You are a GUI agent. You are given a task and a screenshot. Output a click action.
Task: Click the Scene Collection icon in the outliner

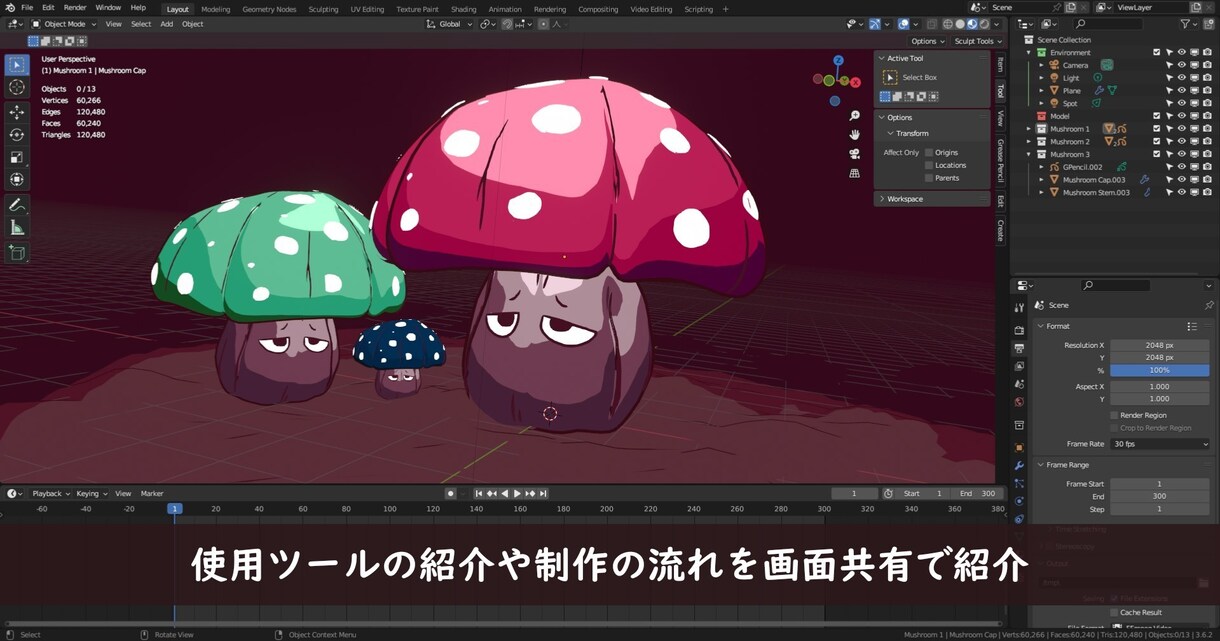click(x=1030, y=40)
